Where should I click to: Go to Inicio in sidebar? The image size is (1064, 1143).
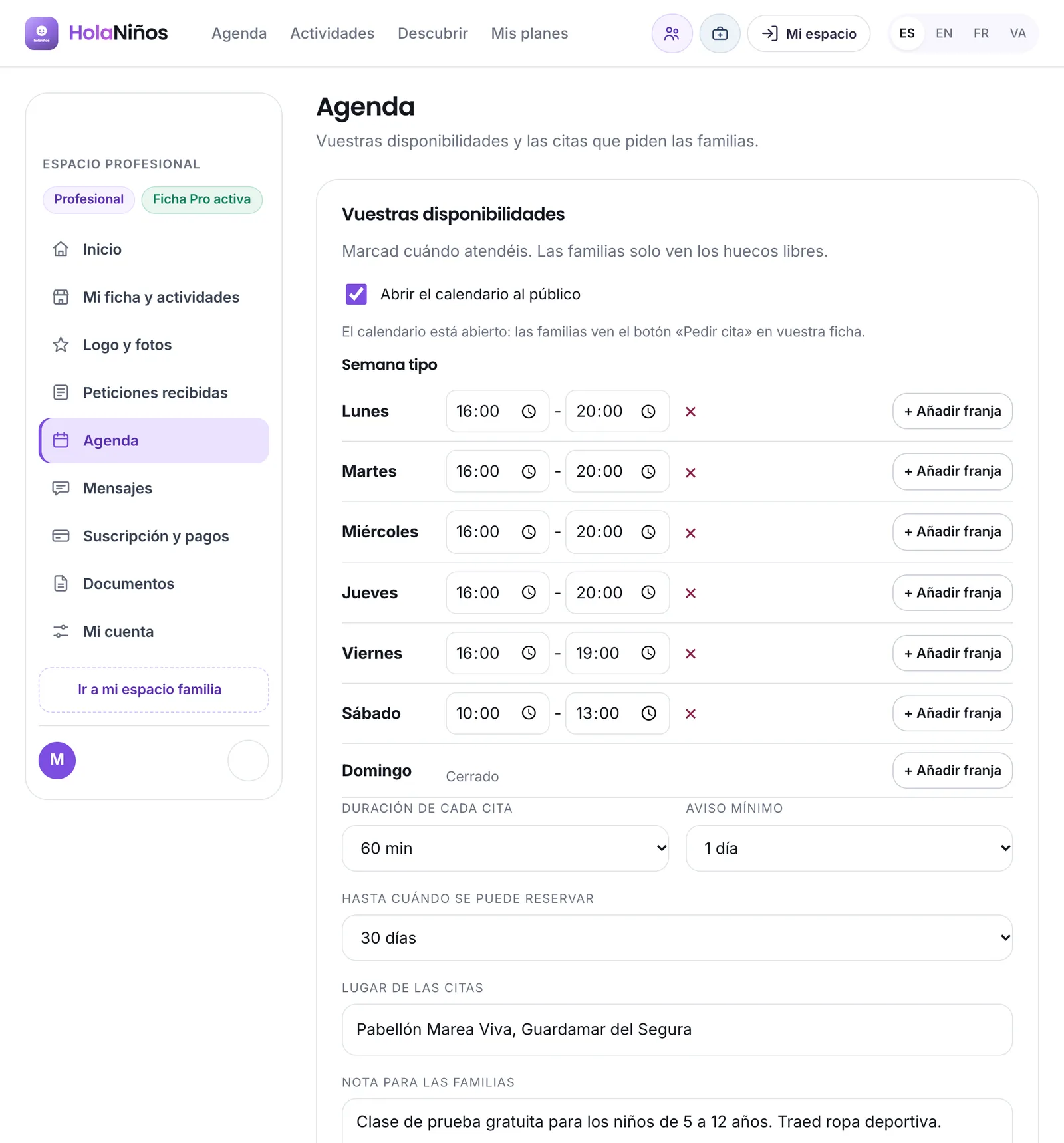click(x=154, y=249)
